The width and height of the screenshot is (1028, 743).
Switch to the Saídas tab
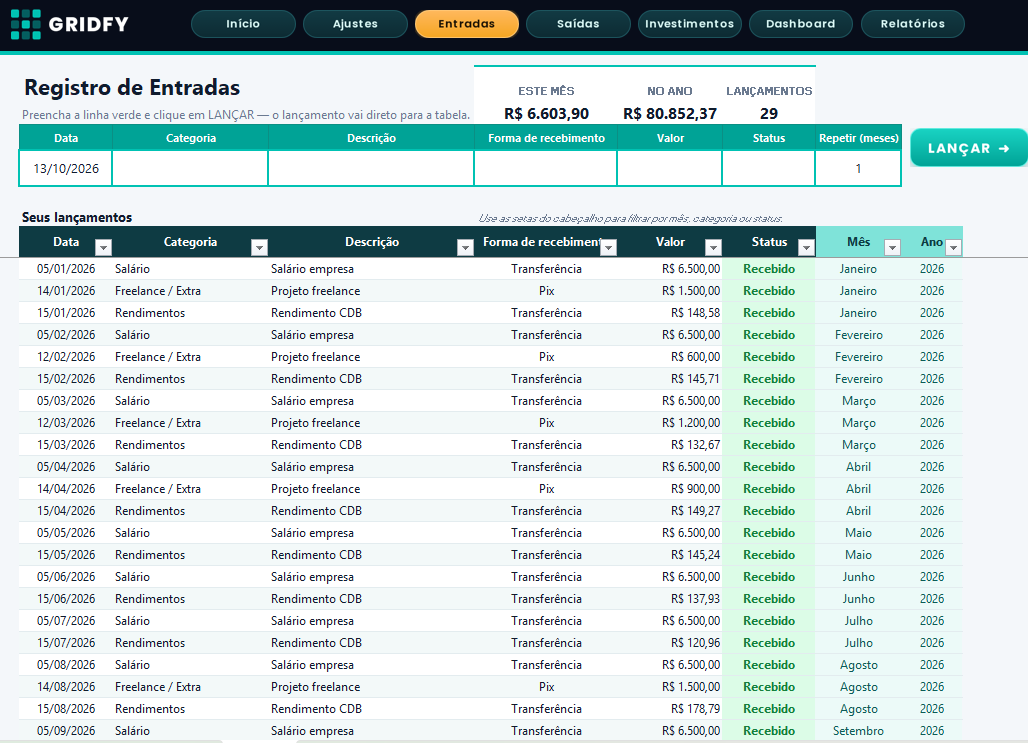point(578,24)
